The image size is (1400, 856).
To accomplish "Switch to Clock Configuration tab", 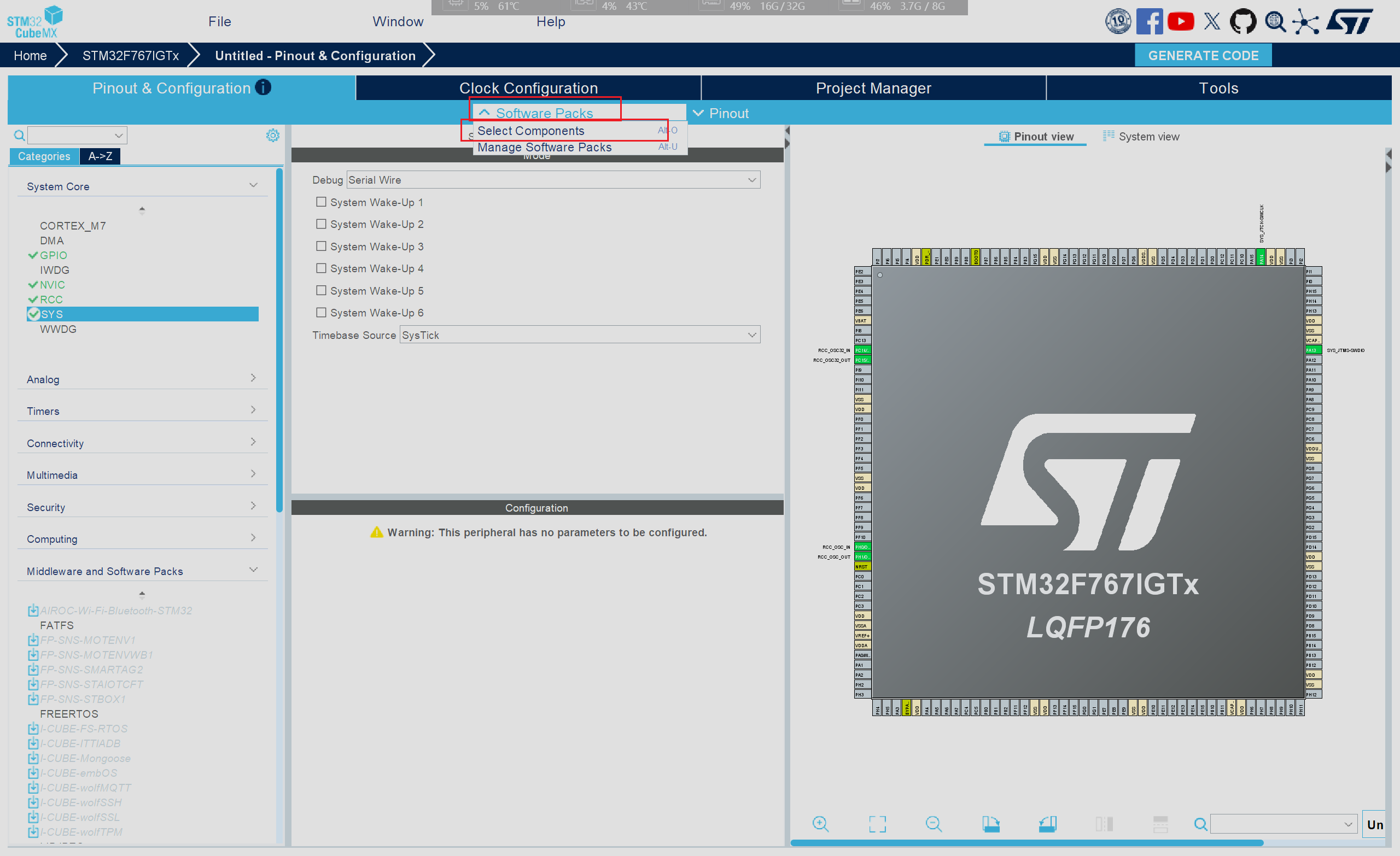I will click(x=528, y=88).
